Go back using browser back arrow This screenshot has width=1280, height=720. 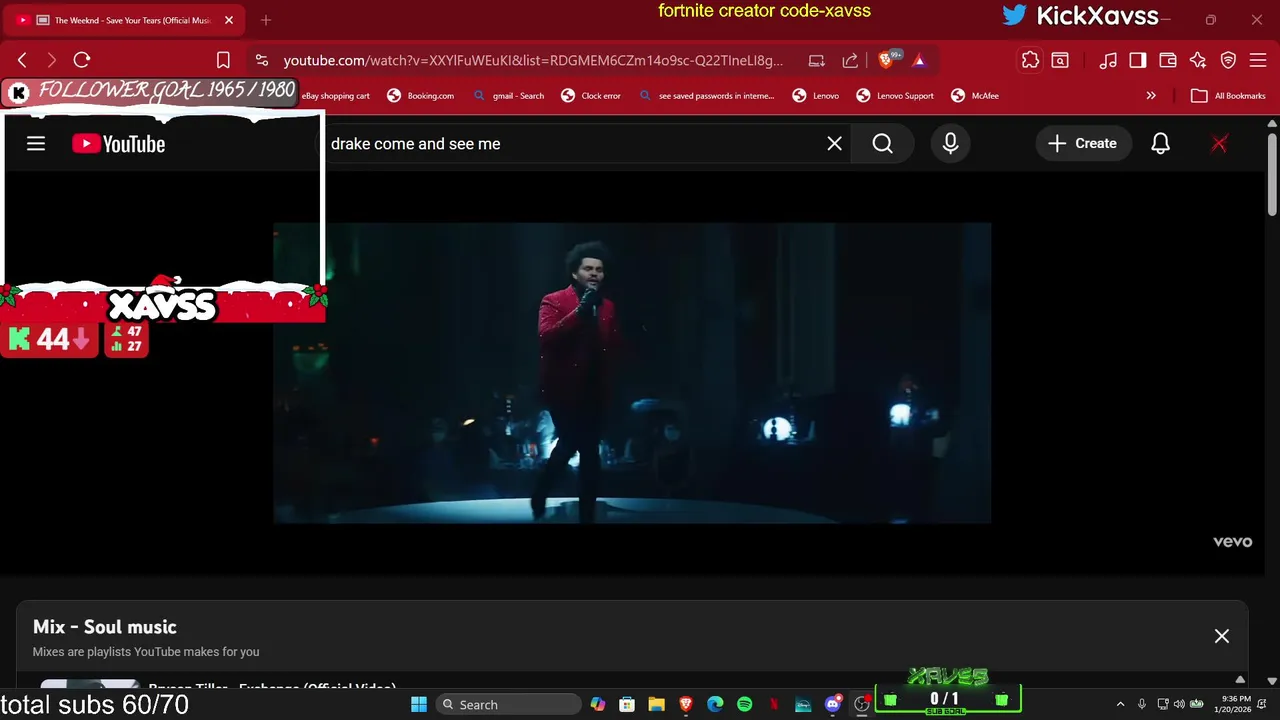tap(22, 60)
